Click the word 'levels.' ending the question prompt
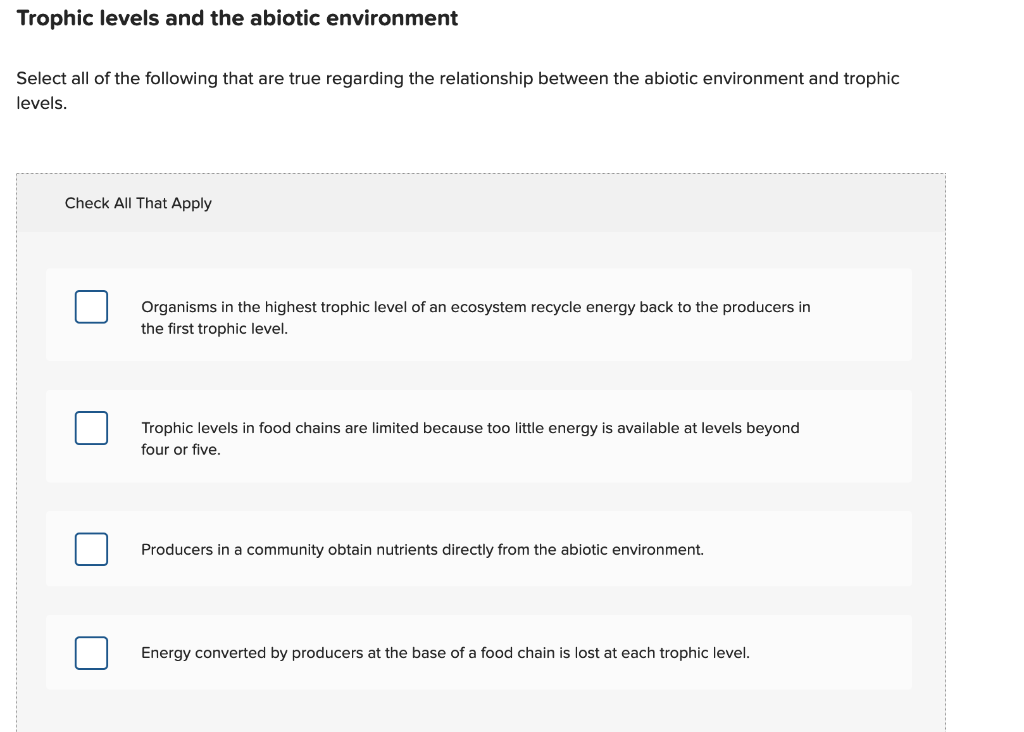Image resolution: width=1024 pixels, height=732 pixels. (42, 103)
